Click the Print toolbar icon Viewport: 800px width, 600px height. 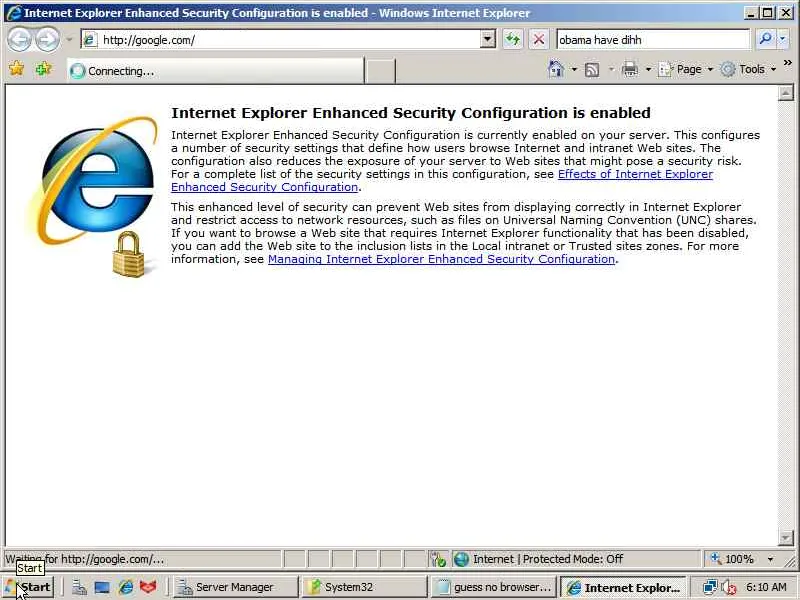pyautogui.click(x=630, y=69)
